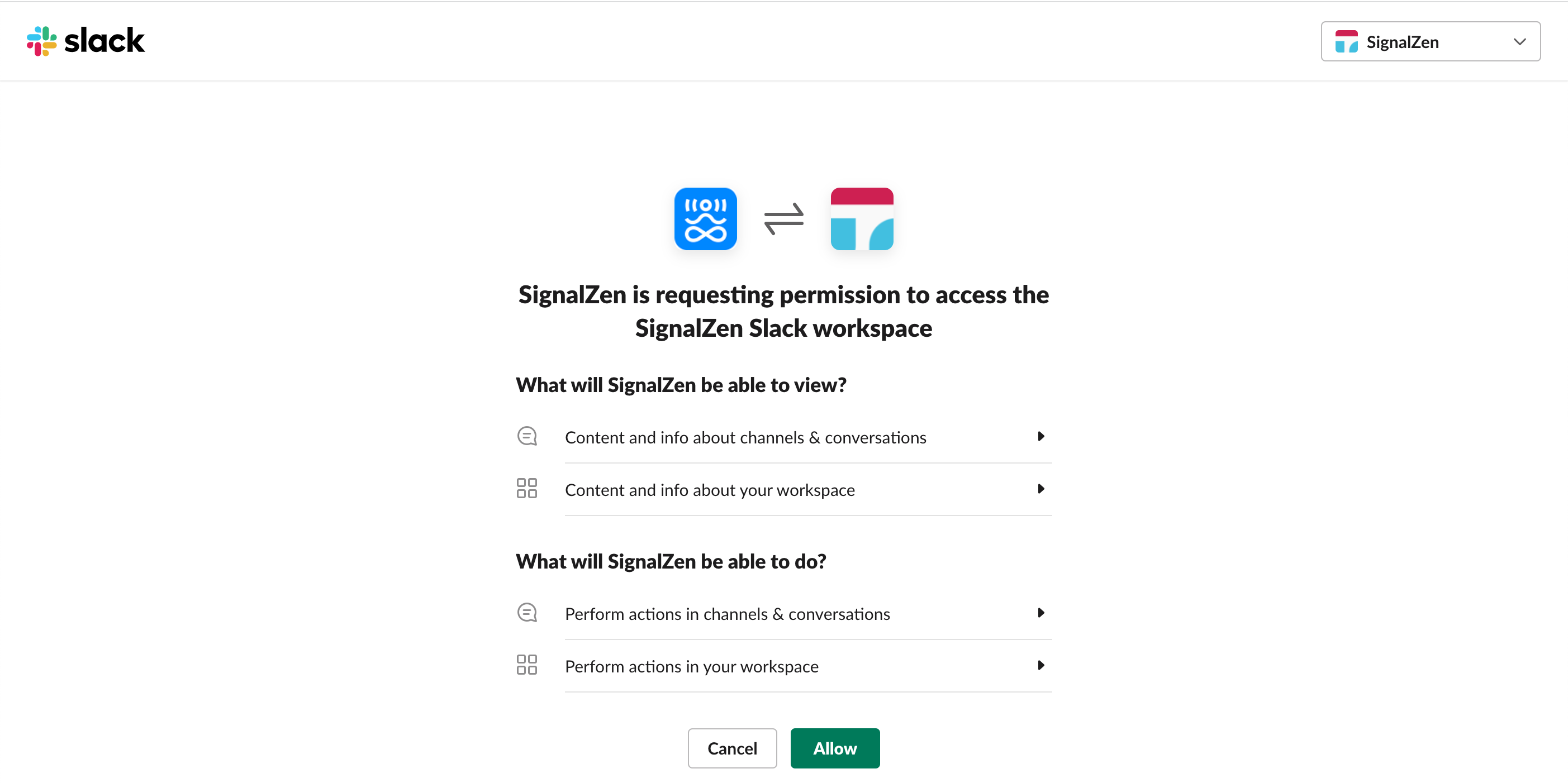
Task: Open the SignalZen workspace switcher dropdown
Action: 1431,42
